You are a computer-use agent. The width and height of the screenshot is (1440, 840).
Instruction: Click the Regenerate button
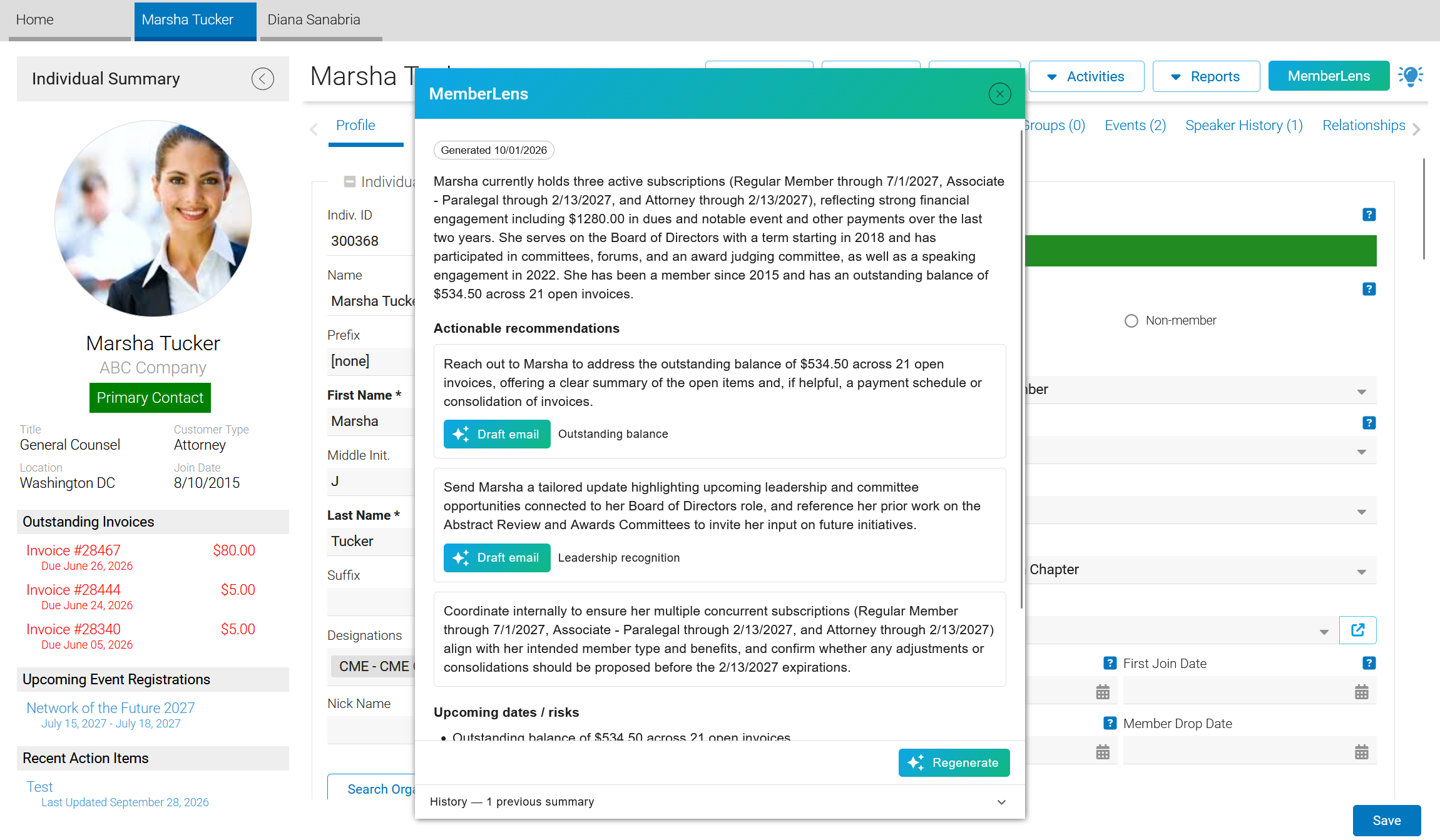pyautogui.click(x=954, y=763)
